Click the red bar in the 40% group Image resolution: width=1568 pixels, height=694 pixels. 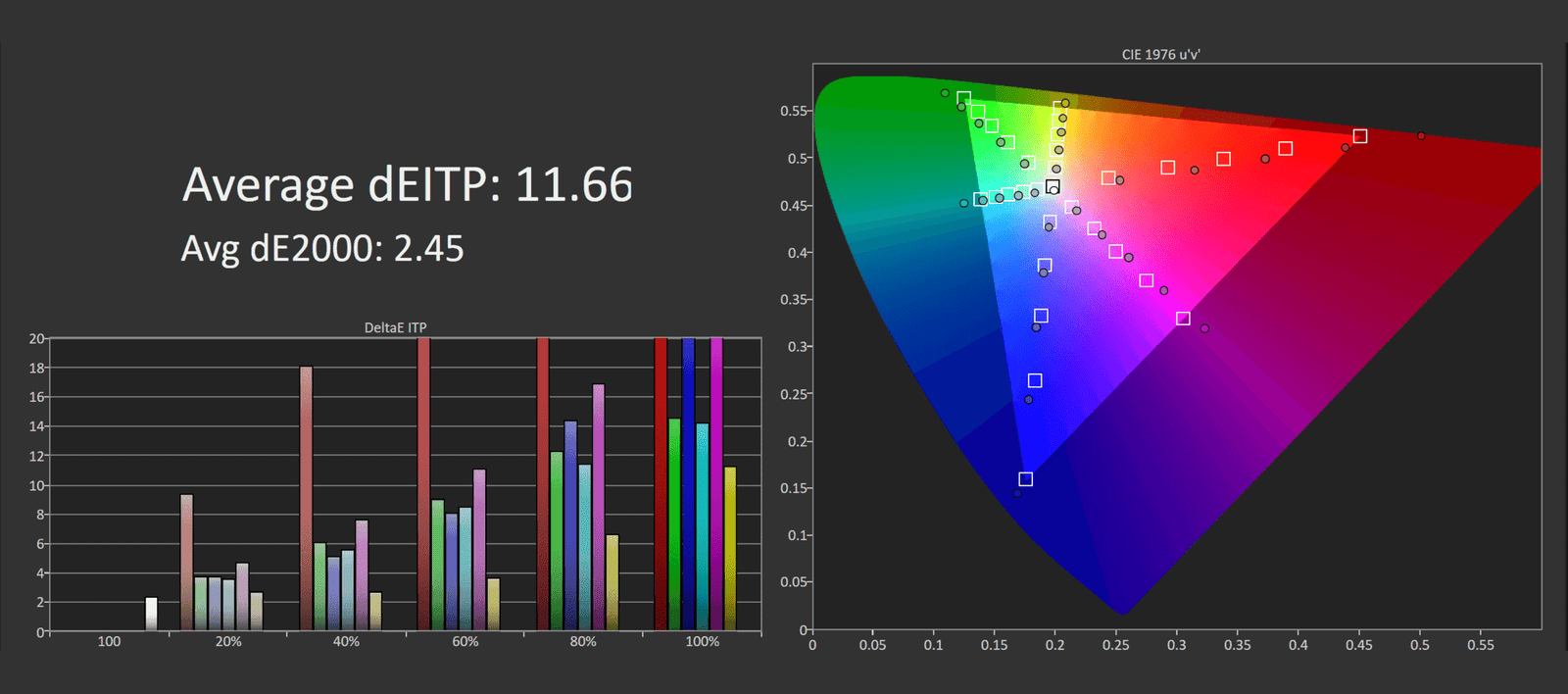pyautogui.click(x=306, y=498)
